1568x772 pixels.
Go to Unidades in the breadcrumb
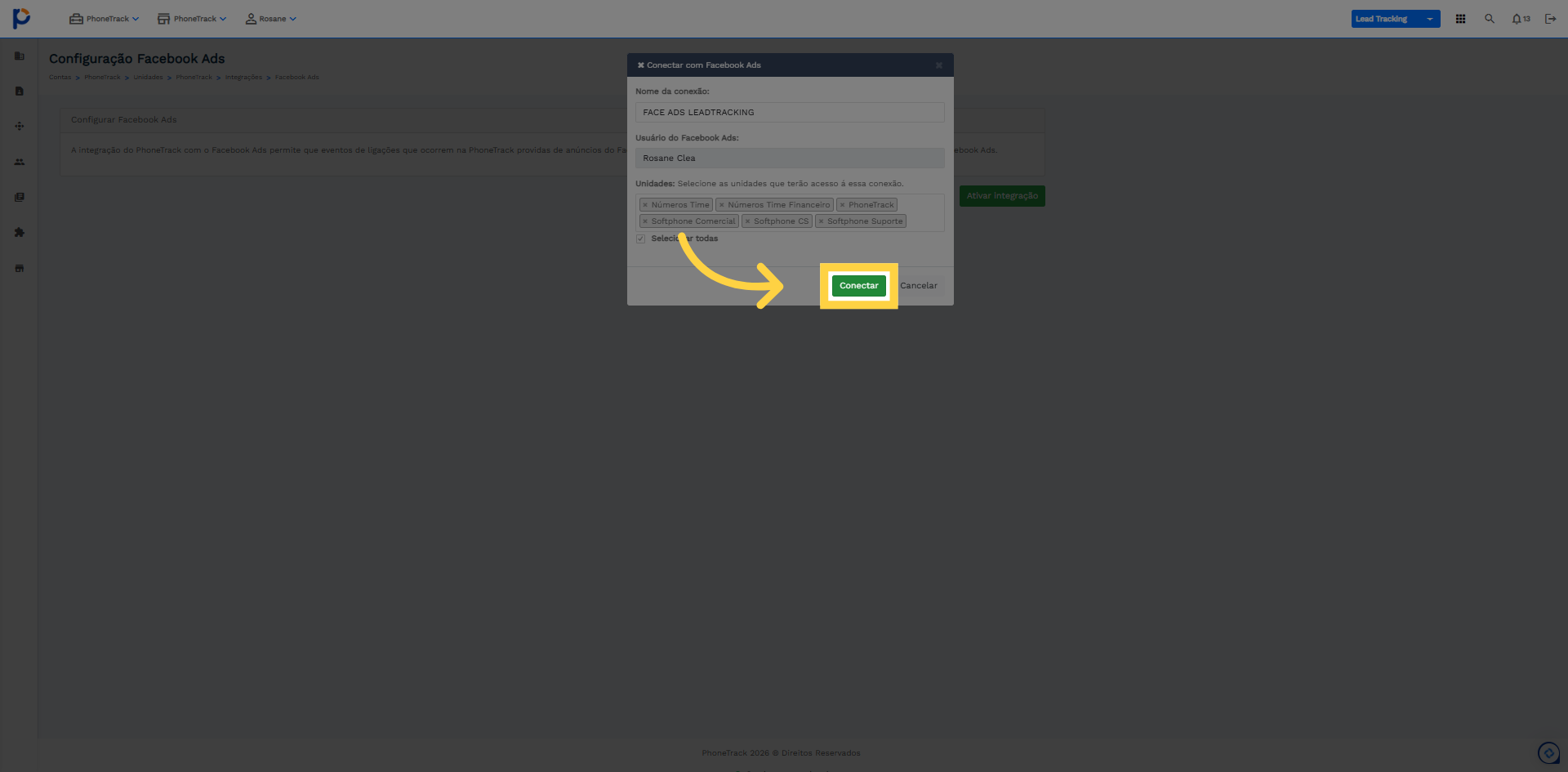point(148,78)
